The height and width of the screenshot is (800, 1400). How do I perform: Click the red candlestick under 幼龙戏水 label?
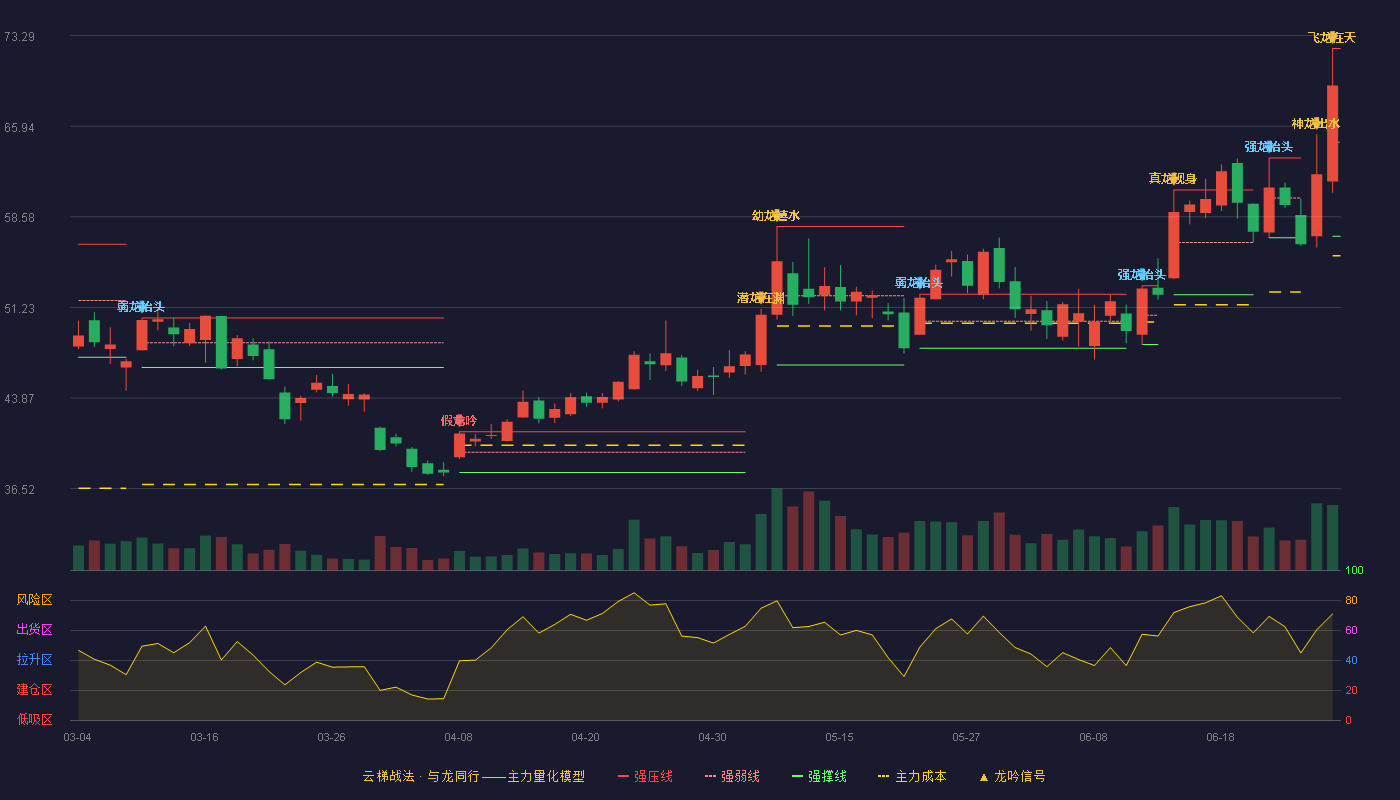tap(776, 288)
